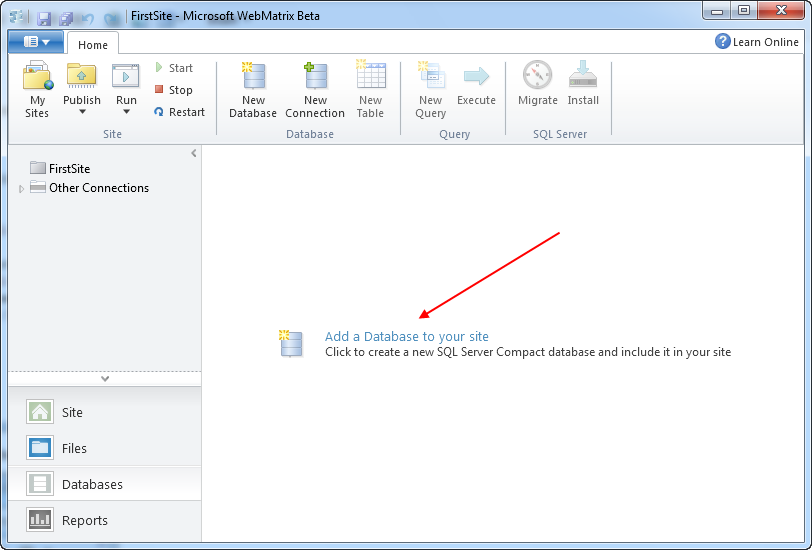
Task: Switch to the Reports workspace
Action: [x=105, y=520]
